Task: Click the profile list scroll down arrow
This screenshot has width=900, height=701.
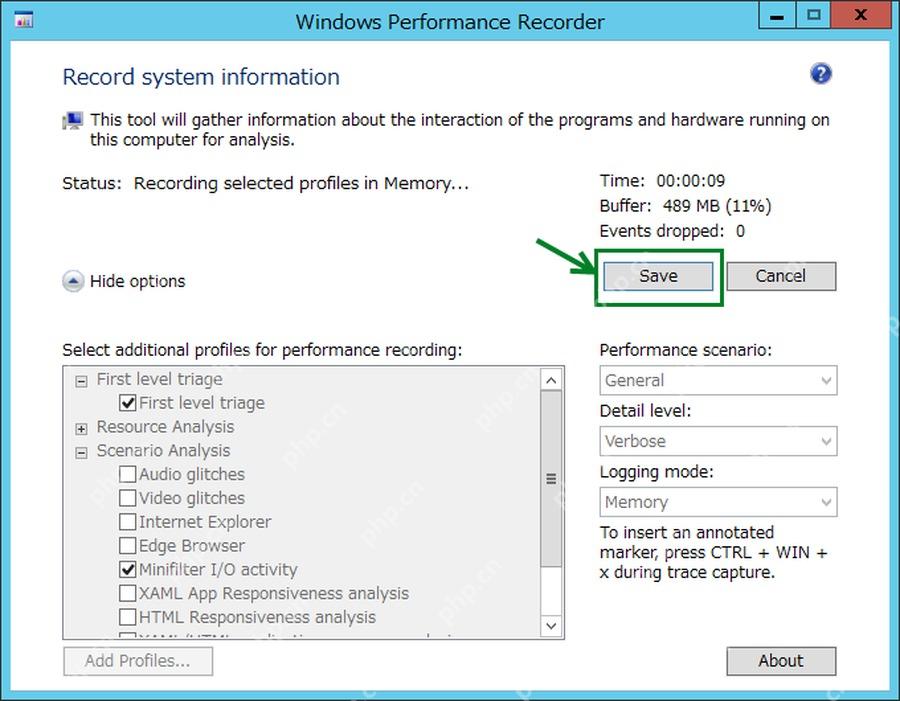Action: (551, 626)
